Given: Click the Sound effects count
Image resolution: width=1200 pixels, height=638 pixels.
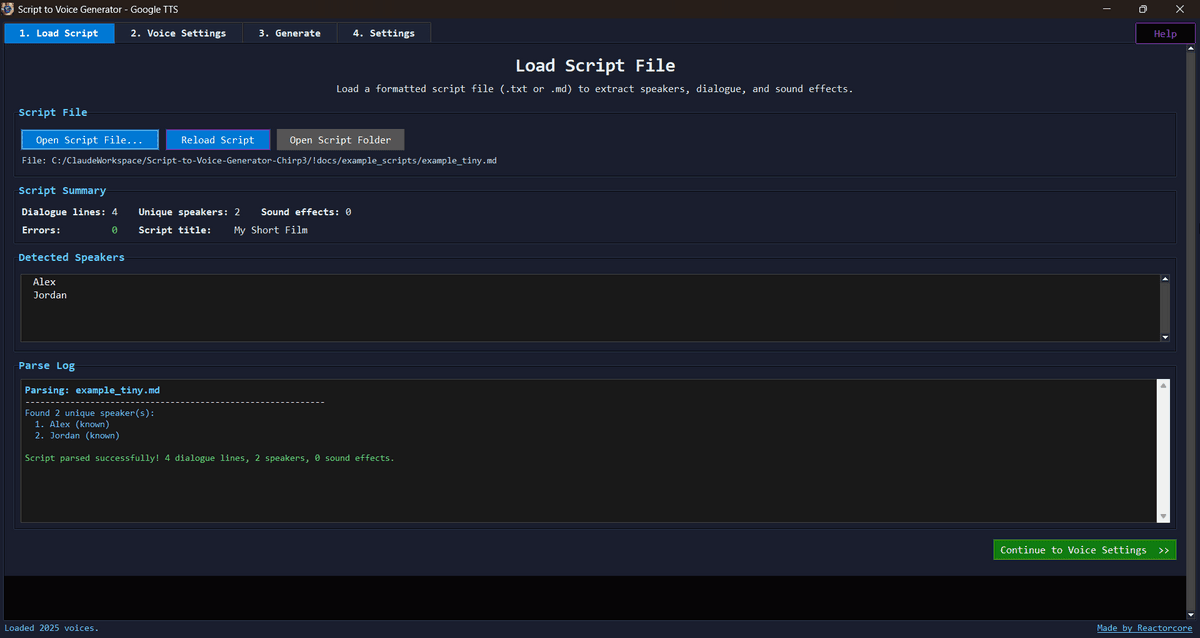Looking at the screenshot, I should (348, 212).
